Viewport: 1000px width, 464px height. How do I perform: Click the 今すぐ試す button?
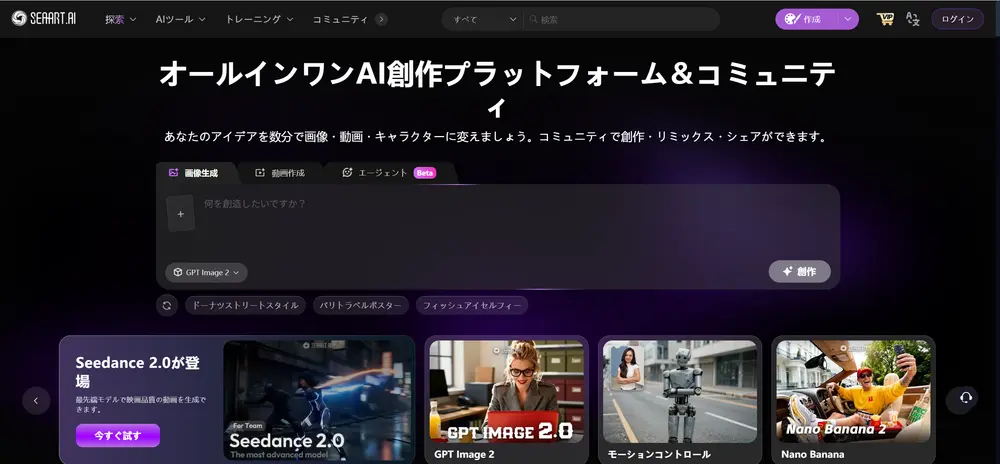point(118,436)
